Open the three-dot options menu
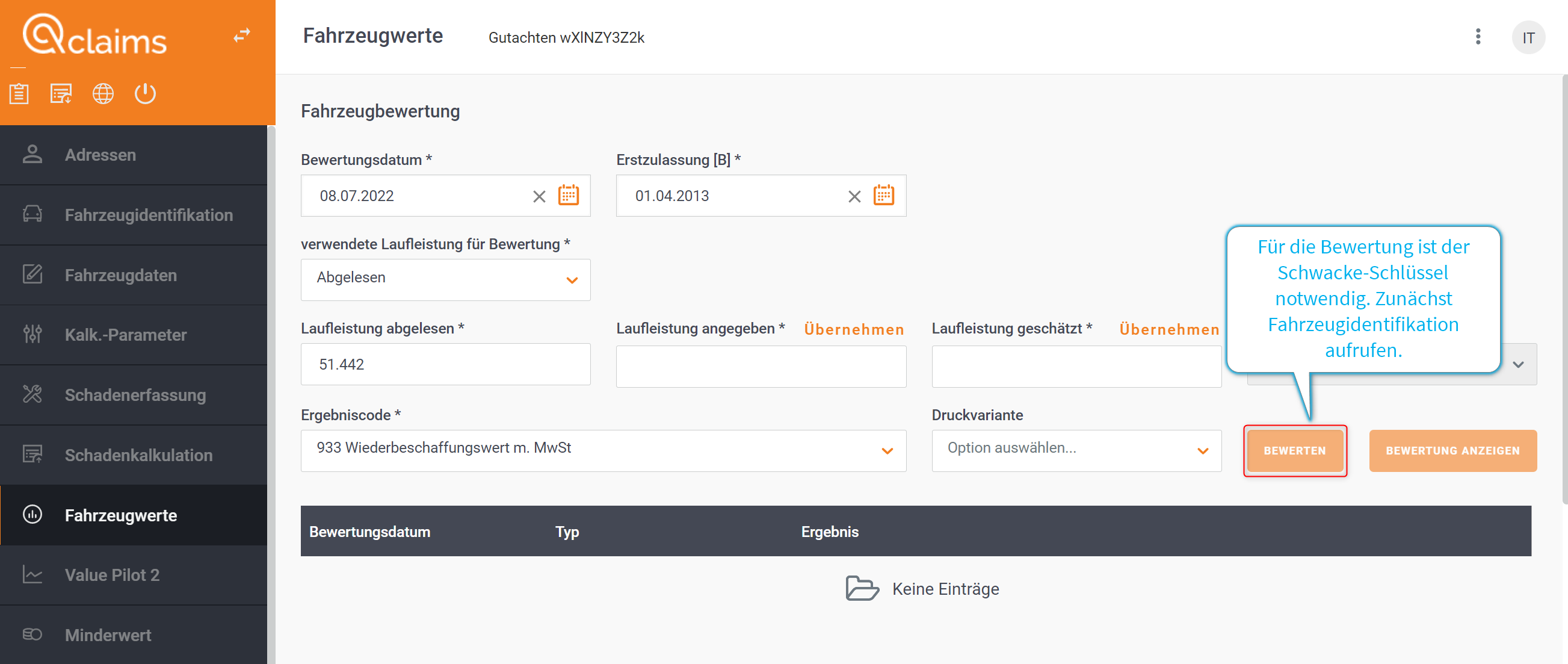The width and height of the screenshot is (1568, 664). coord(1477,37)
